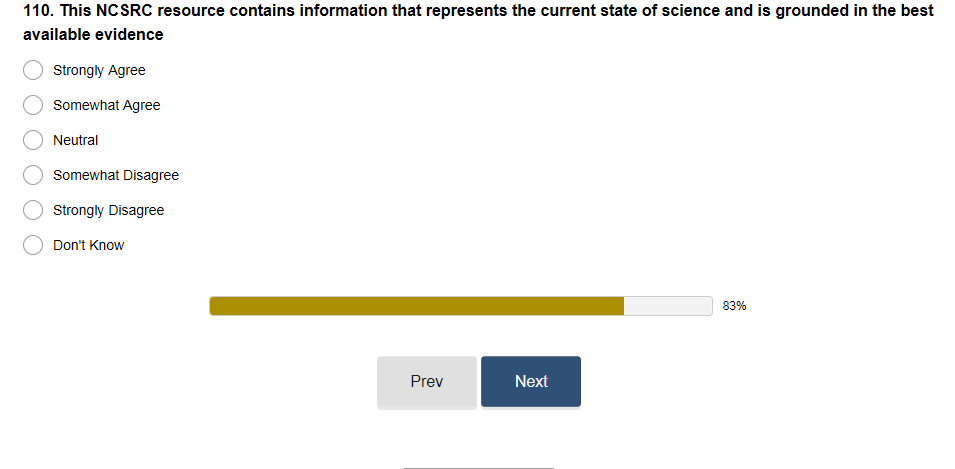
Task: Go to the next question with Next
Action: [531, 381]
